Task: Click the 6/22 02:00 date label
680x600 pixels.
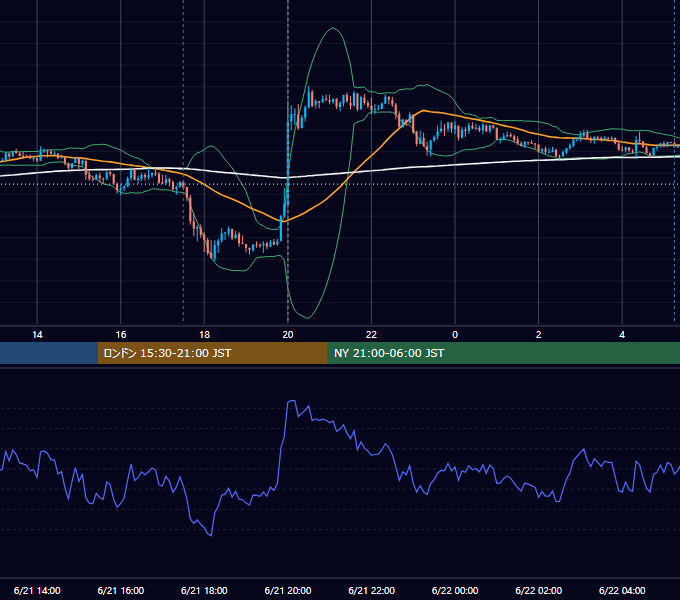Action: click(x=539, y=590)
